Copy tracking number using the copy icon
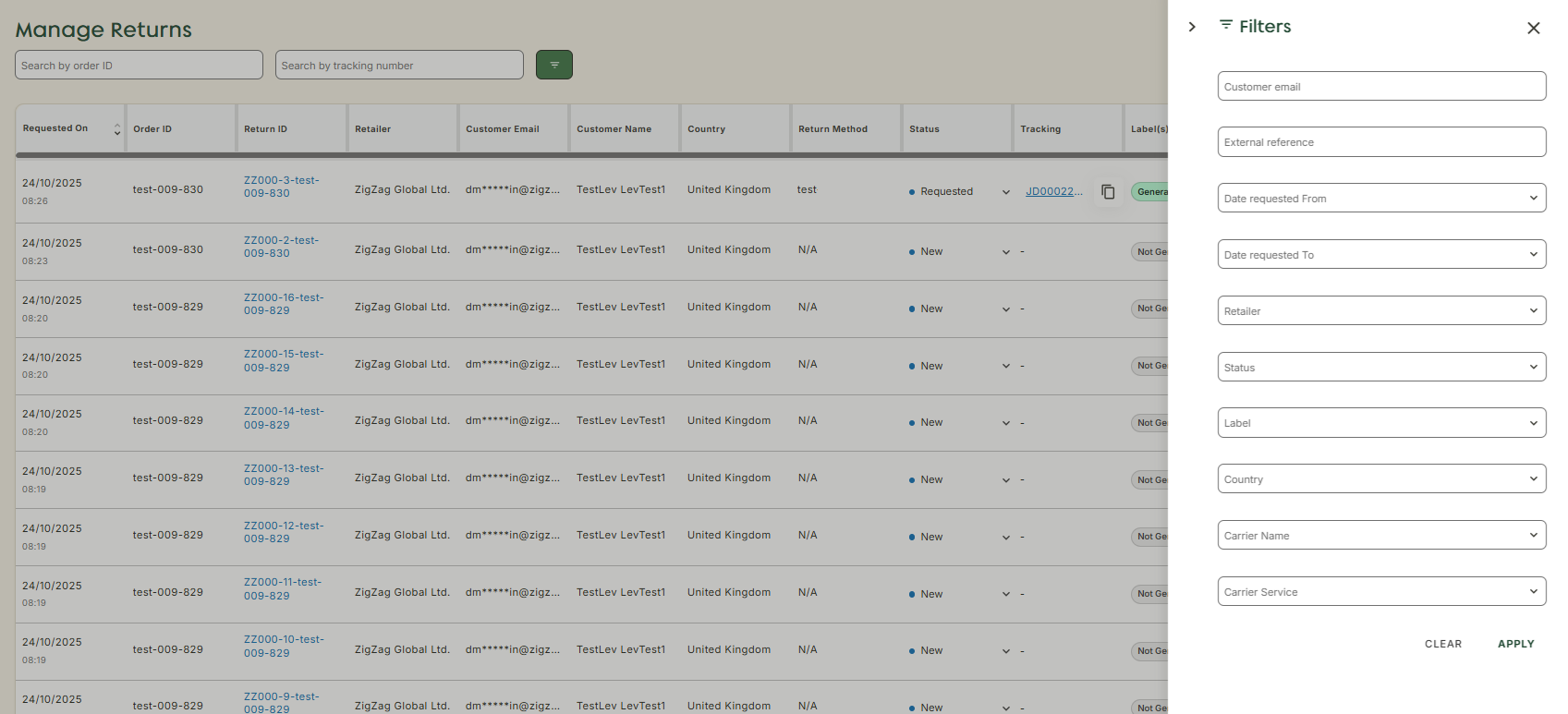The height and width of the screenshot is (714, 1568). (1108, 192)
